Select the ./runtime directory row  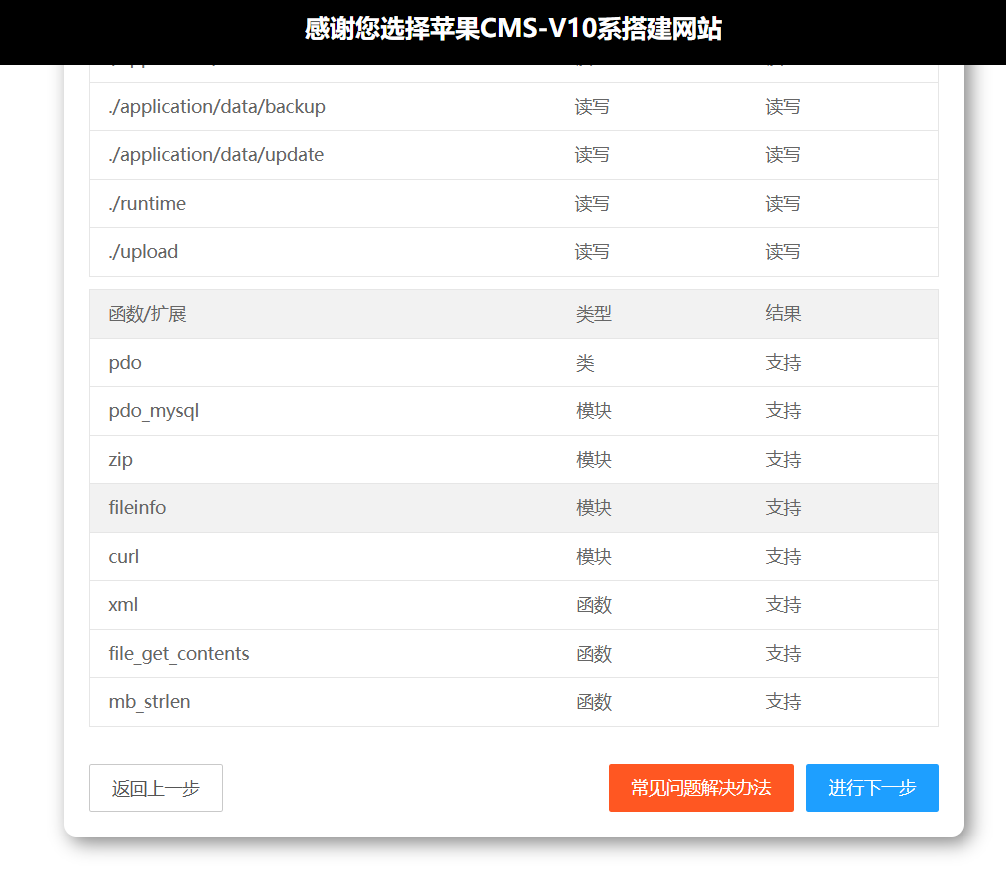[514, 203]
